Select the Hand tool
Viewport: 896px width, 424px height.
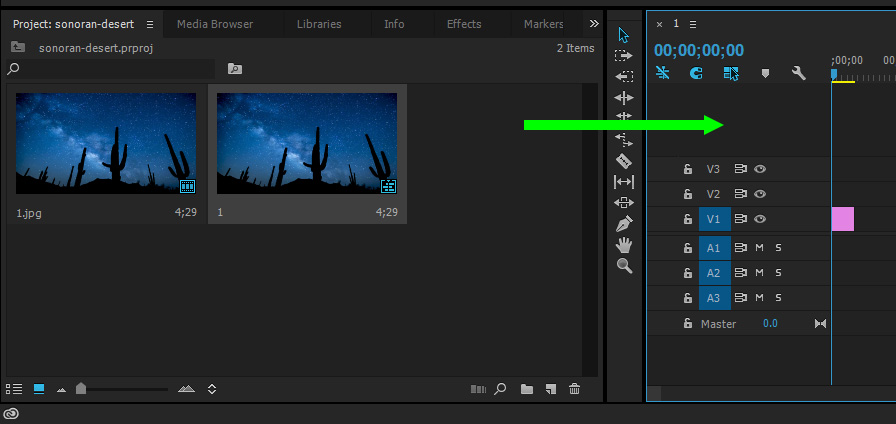coord(623,245)
